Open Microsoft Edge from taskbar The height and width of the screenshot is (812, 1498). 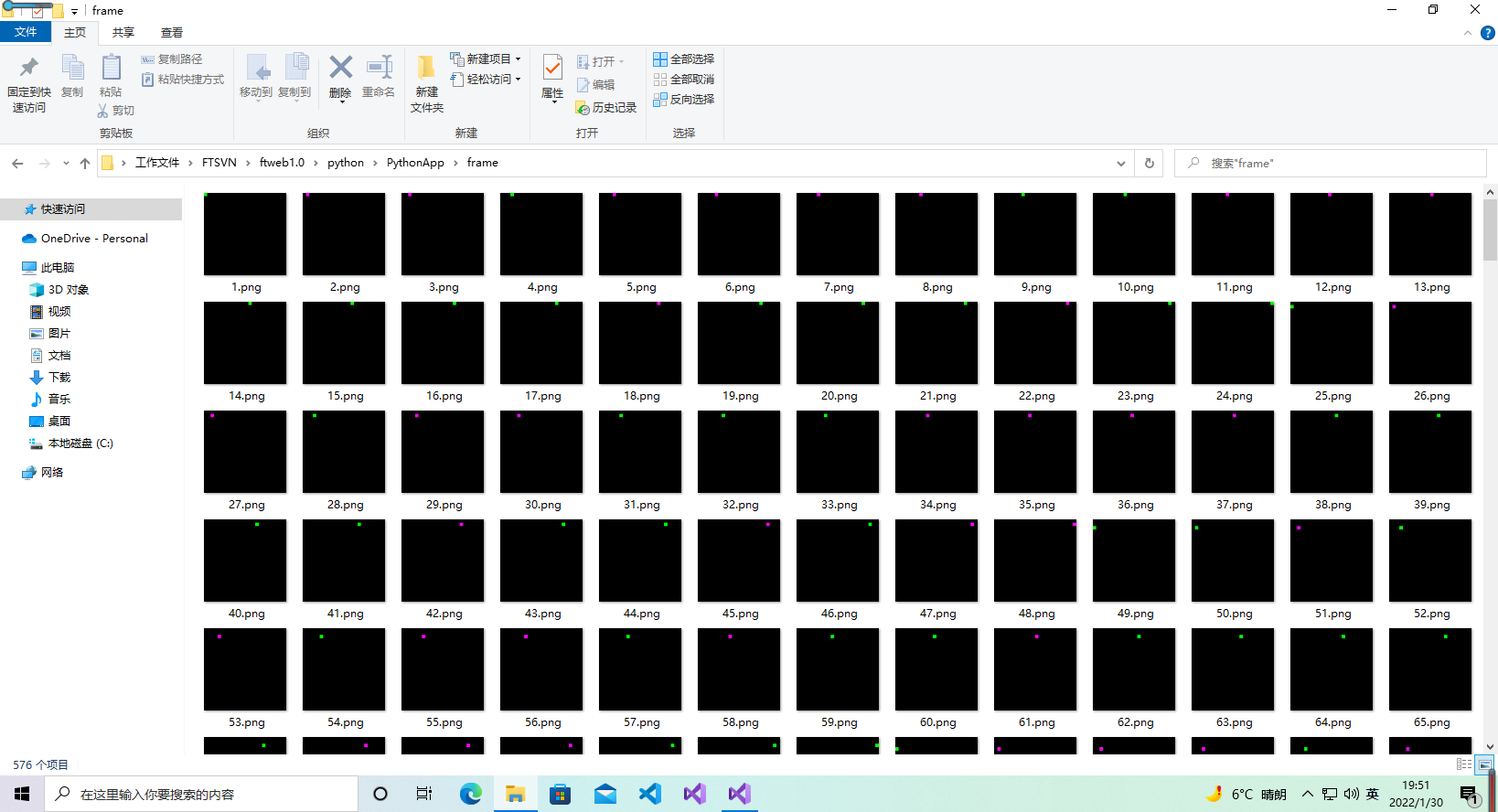point(471,794)
